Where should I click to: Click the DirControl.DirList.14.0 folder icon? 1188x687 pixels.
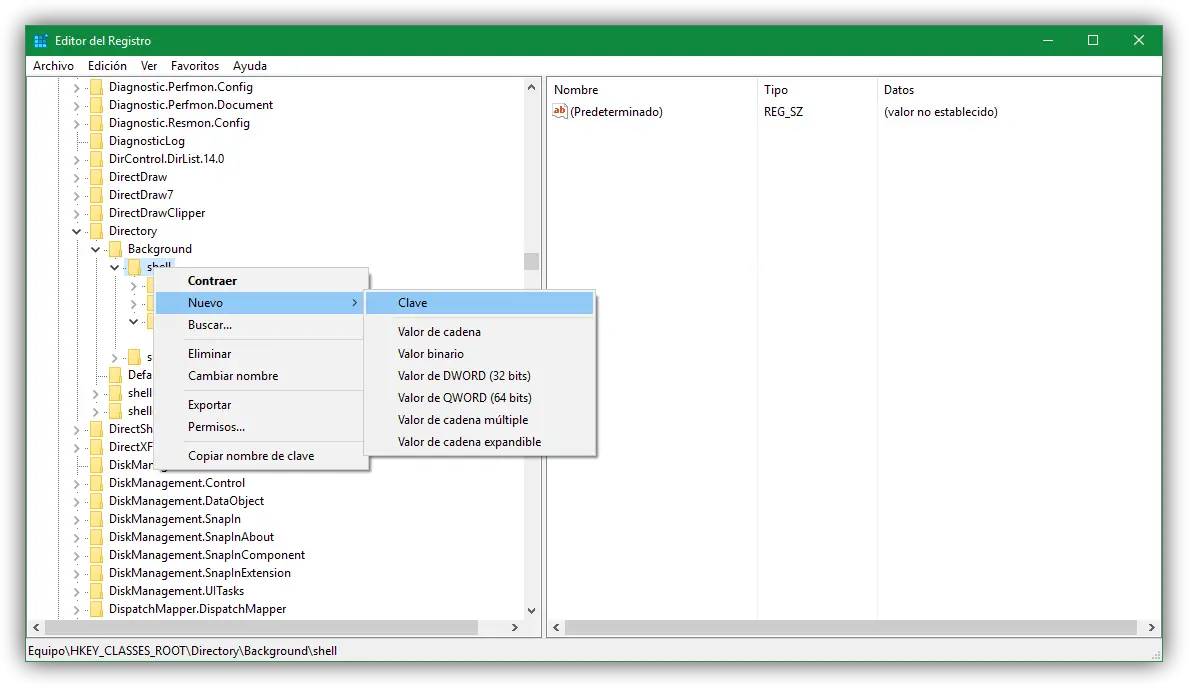tap(96, 159)
